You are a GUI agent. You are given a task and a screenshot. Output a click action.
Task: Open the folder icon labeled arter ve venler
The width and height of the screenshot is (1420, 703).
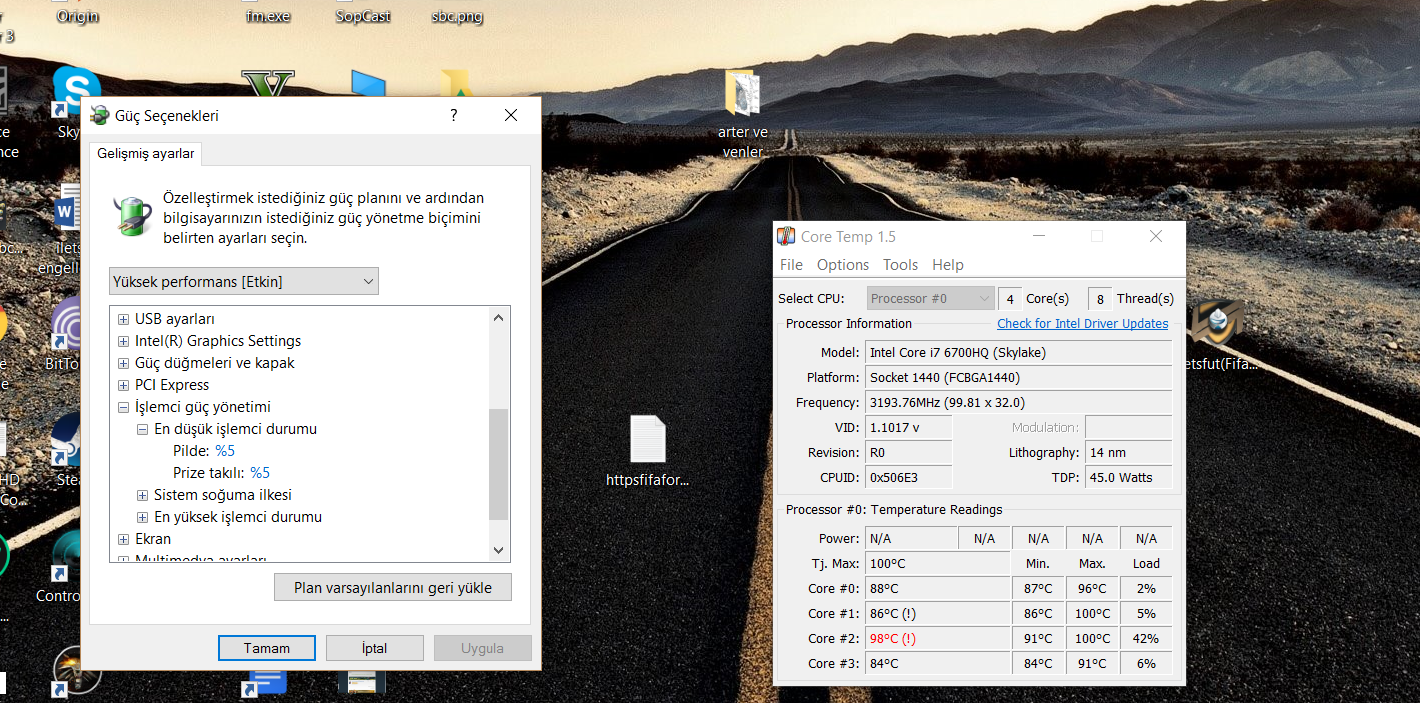click(x=742, y=95)
